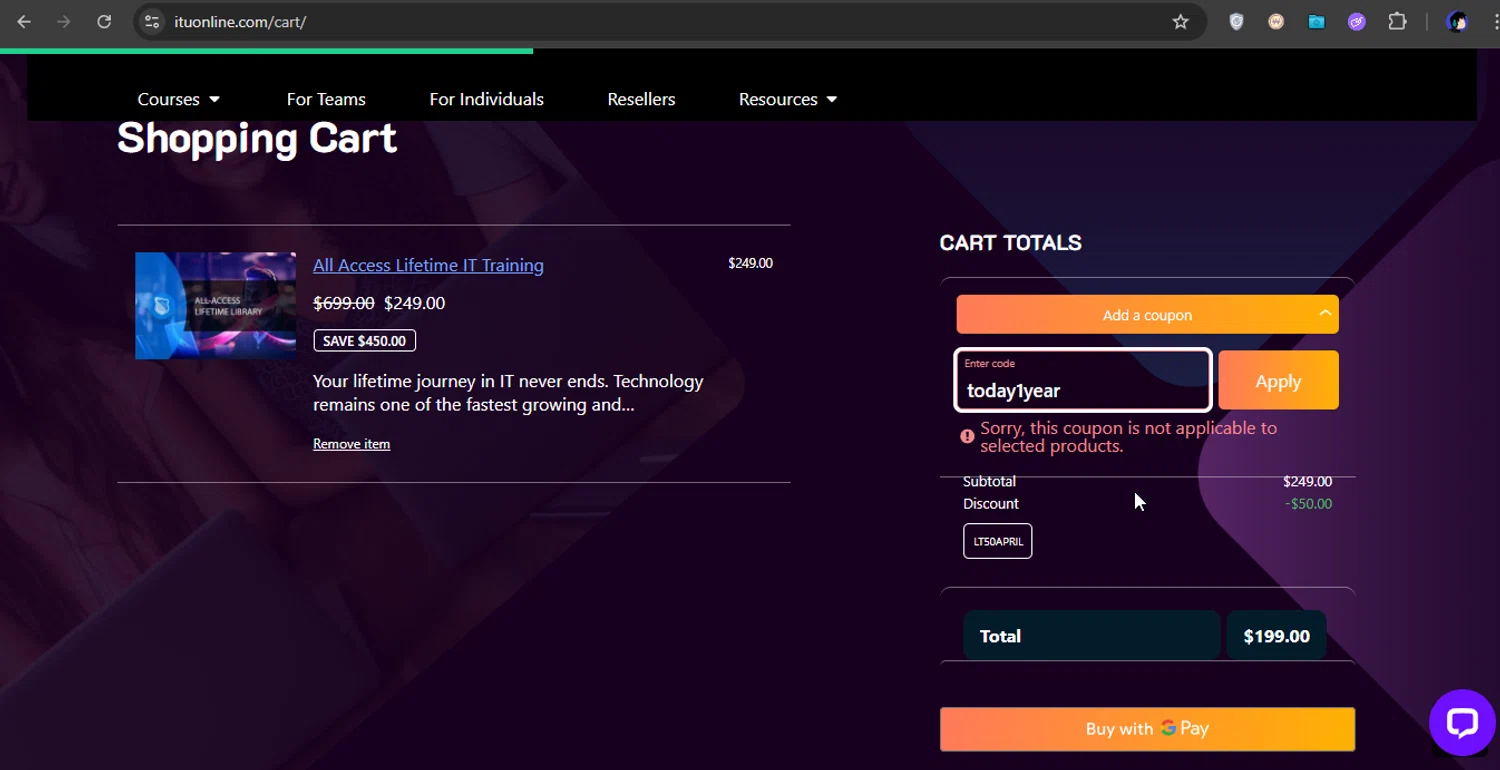The height and width of the screenshot is (770, 1500).
Task: Click the Discount label
Action: click(991, 504)
